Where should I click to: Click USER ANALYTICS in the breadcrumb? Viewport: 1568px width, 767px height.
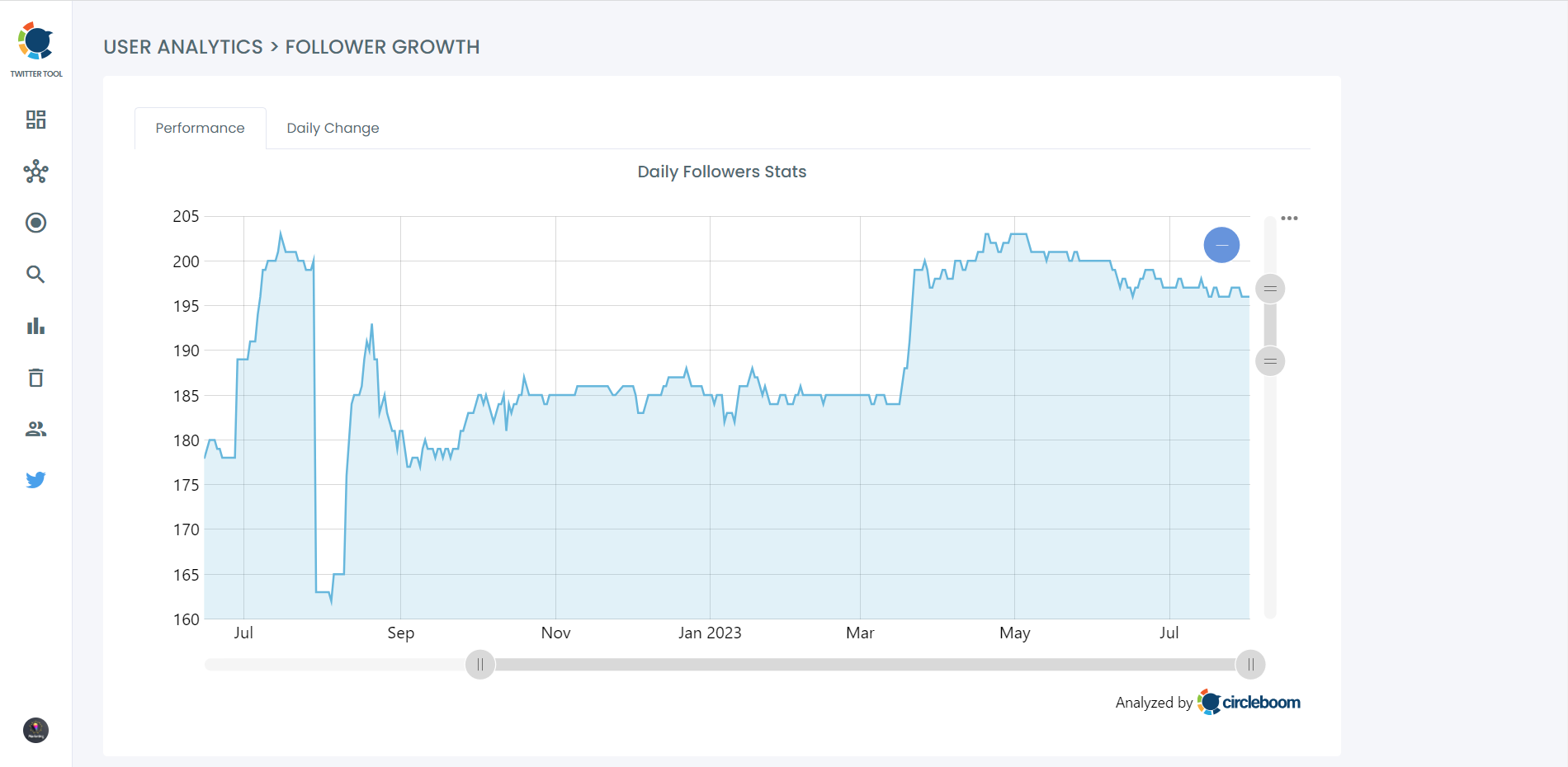[183, 47]
